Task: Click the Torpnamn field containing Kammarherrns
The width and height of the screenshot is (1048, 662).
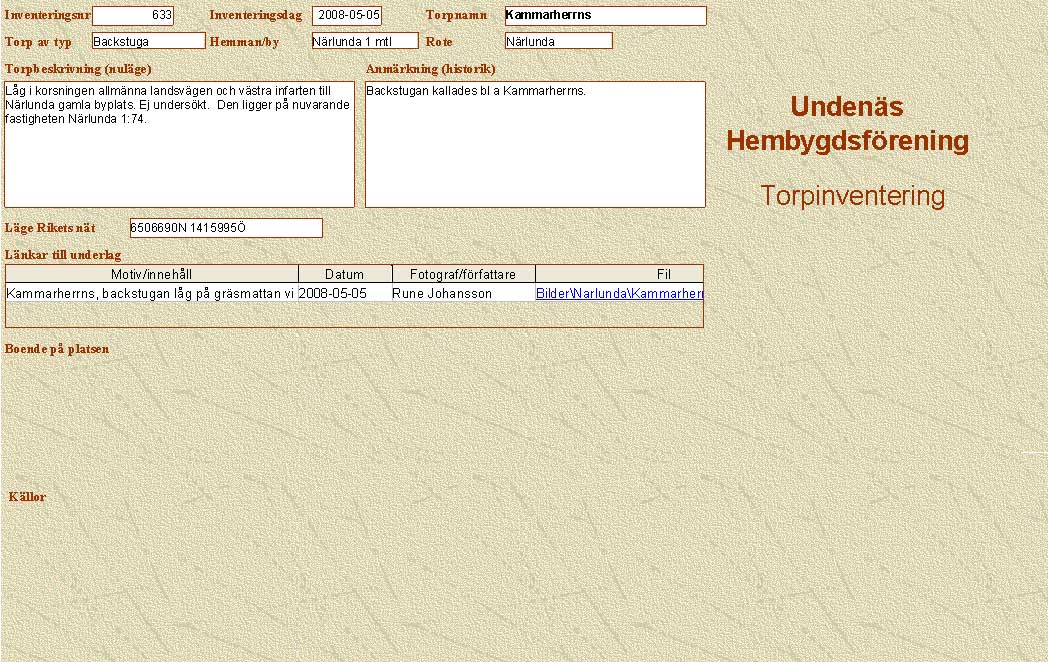Action: click(x=605, y=16)
